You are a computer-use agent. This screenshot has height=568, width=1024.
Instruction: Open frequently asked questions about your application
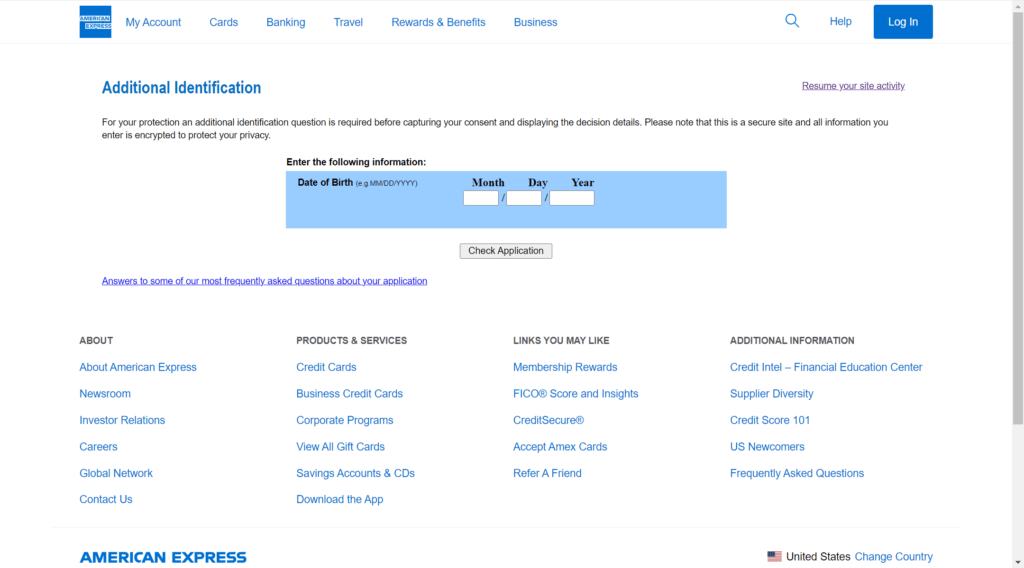click(264, 281)
